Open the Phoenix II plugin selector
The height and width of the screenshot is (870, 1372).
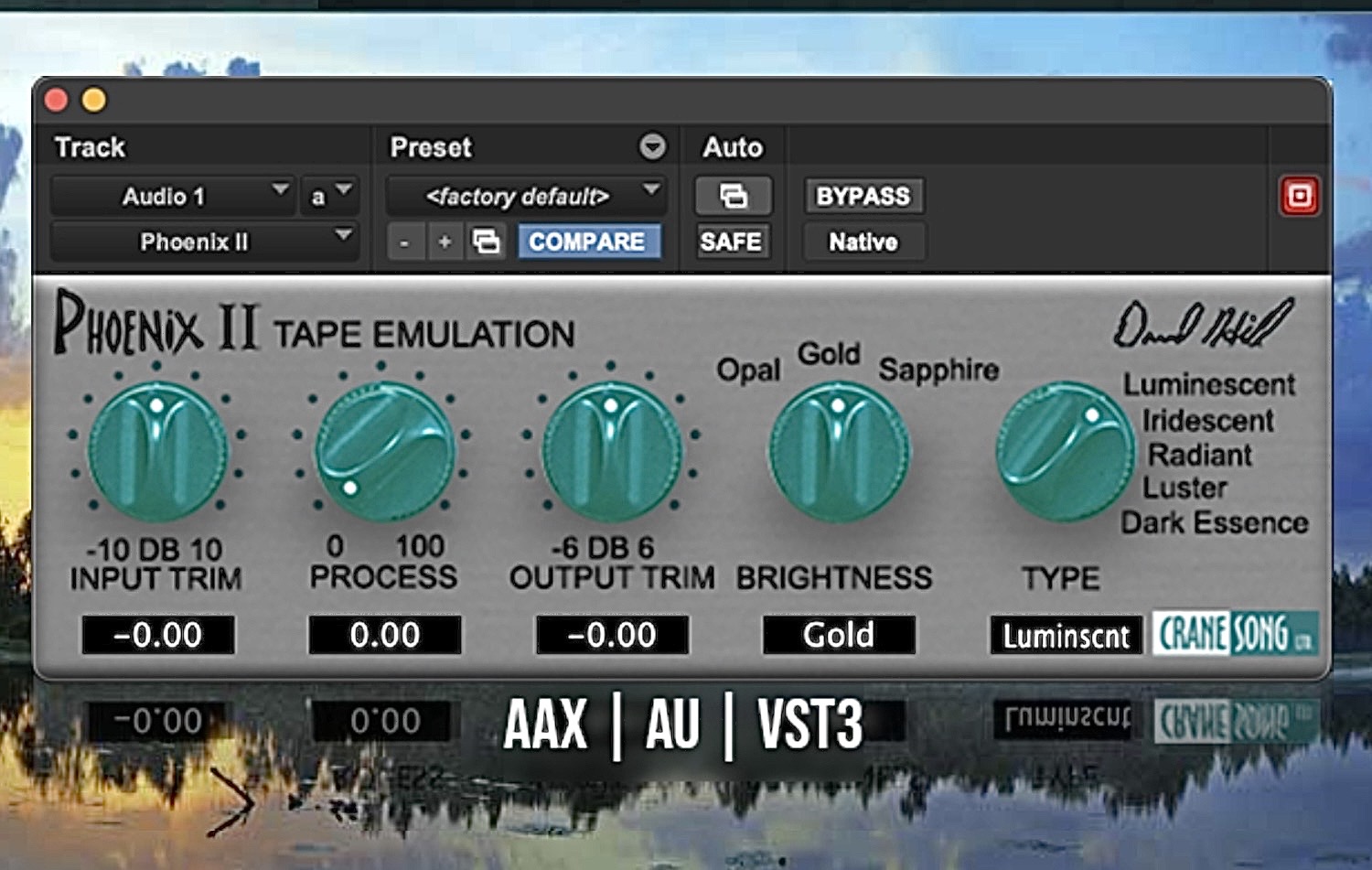pyautogui.click(x=203, y=241)
